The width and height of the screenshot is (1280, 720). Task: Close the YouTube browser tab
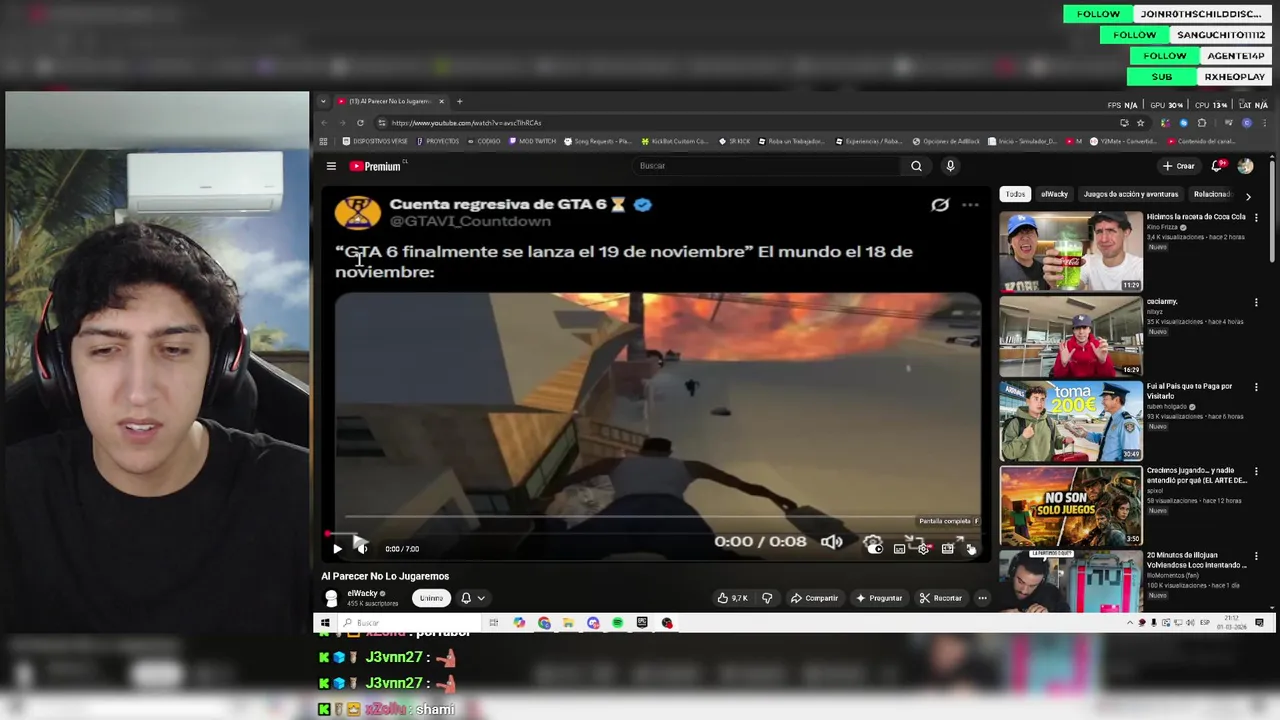point(441,101)
